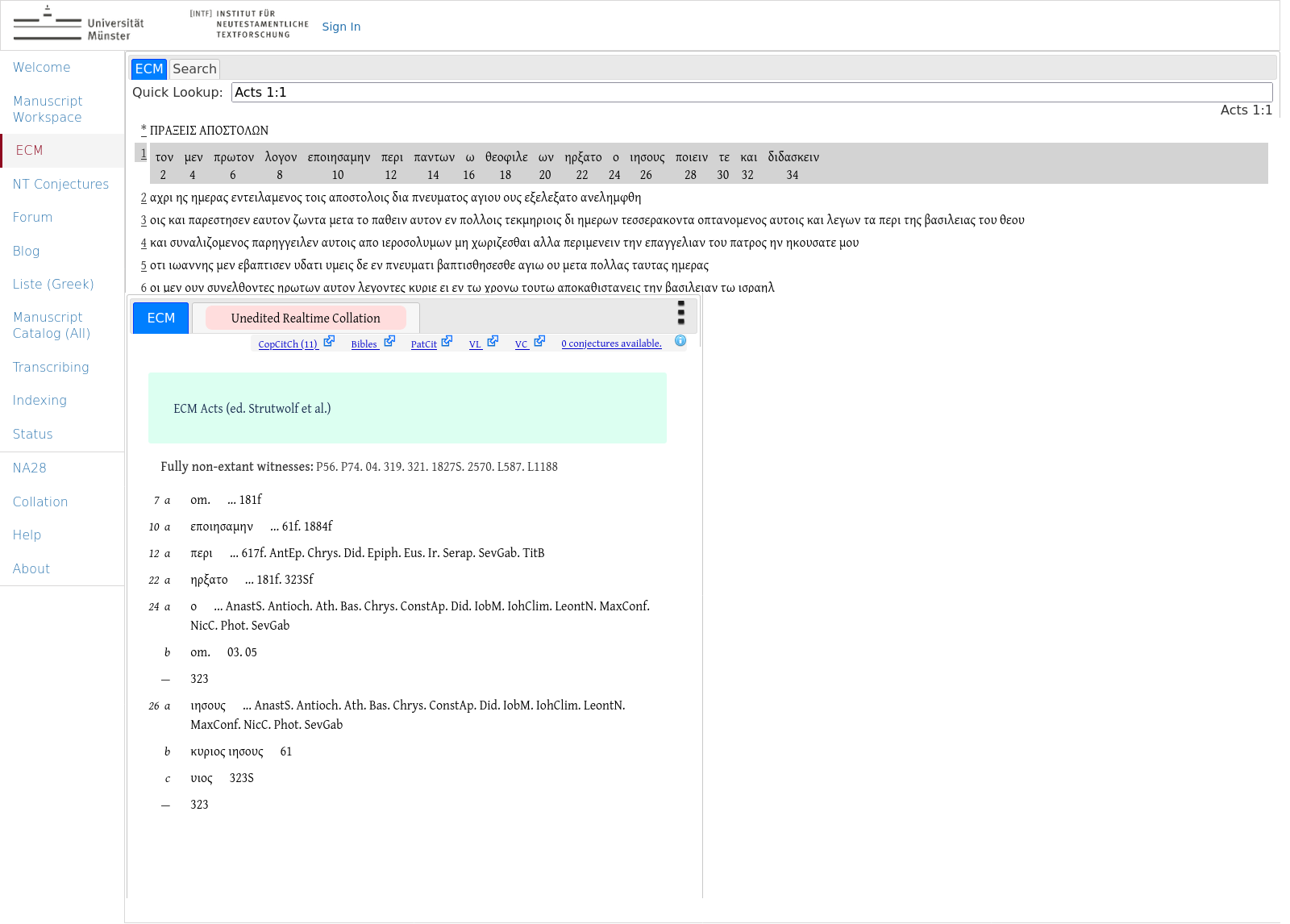The width and height of the screenshot is (1290, 924).
Task: Switch to the Search tab
Action: coord(194,69)
